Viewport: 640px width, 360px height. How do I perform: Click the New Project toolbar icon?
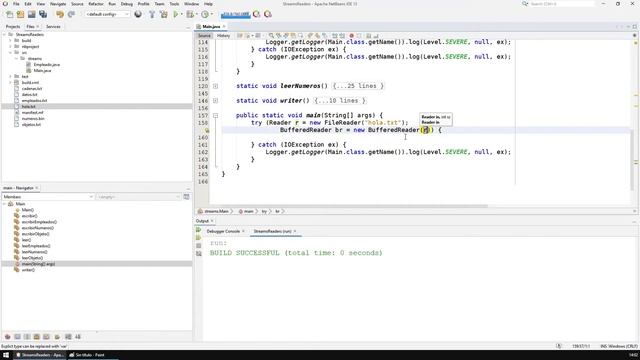(x=20, y=14)
